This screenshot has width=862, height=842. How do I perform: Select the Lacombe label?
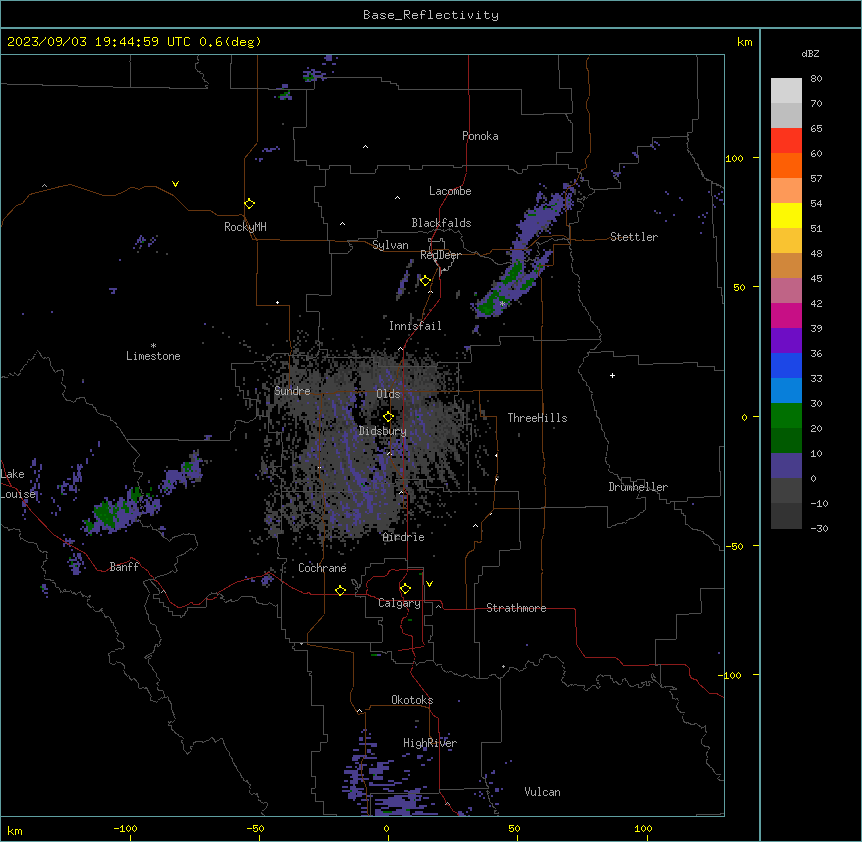(x=450, y=191)
